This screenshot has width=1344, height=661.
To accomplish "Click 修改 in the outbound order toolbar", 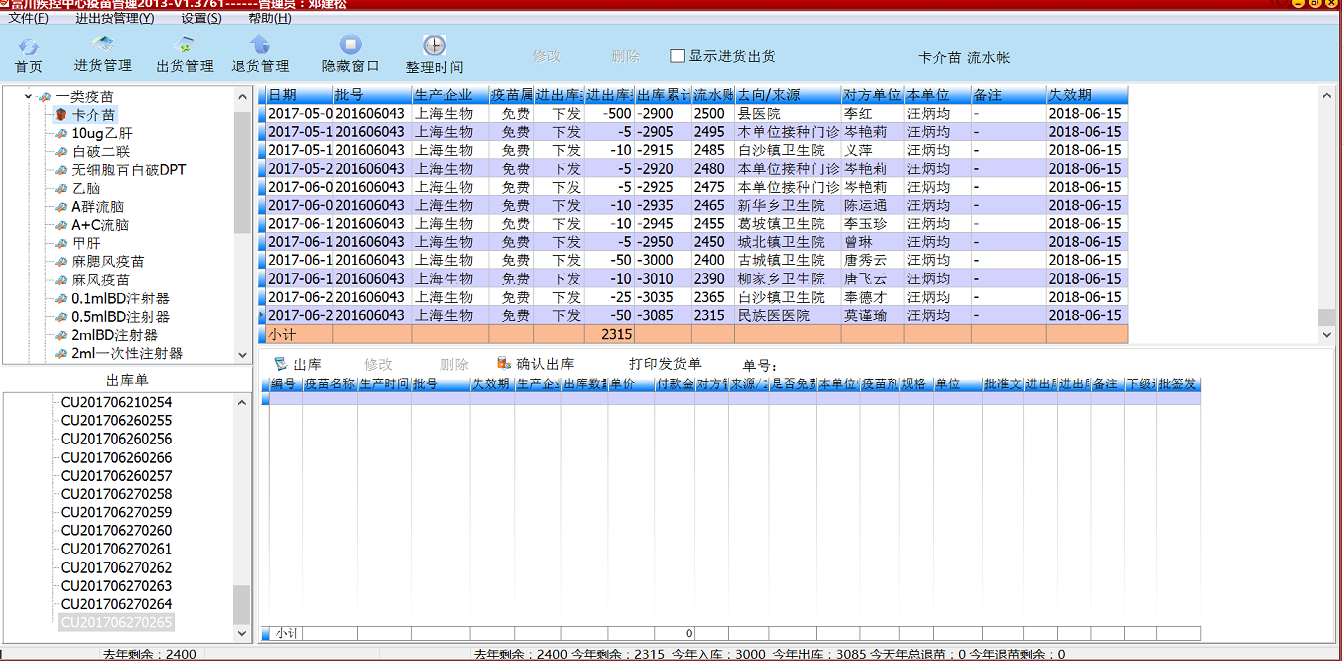I will tap(378, 365).
